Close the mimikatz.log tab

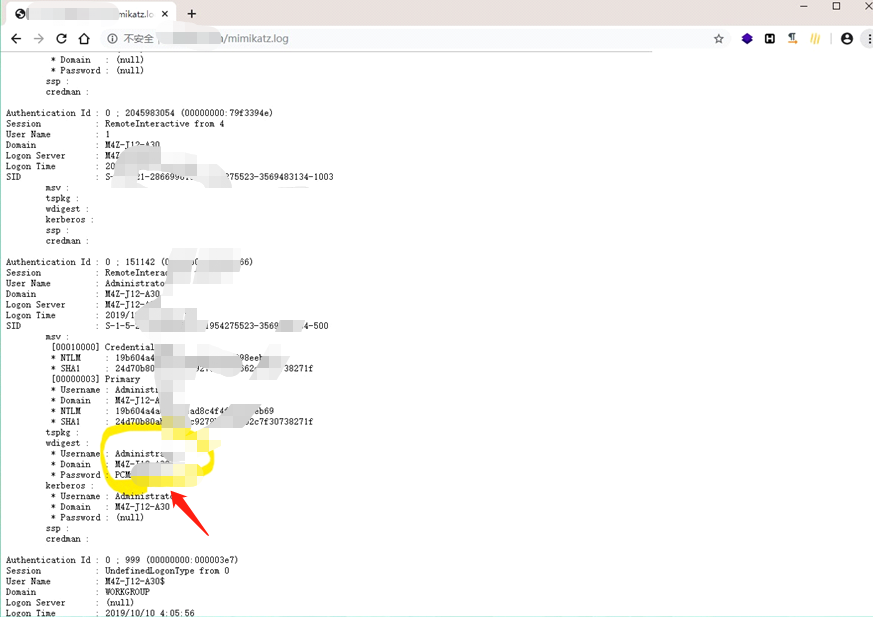click(165, 14)
